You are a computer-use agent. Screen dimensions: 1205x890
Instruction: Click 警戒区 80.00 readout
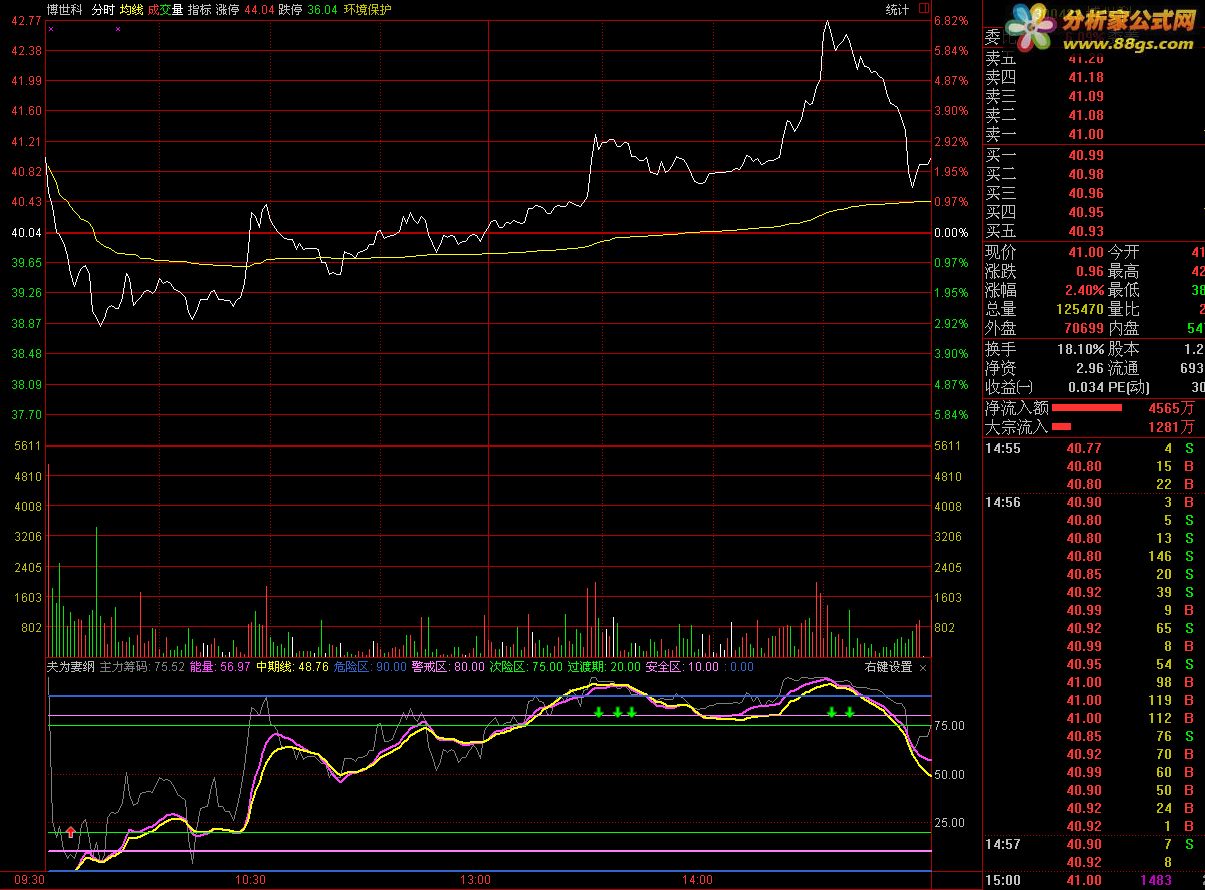(447, 667)
